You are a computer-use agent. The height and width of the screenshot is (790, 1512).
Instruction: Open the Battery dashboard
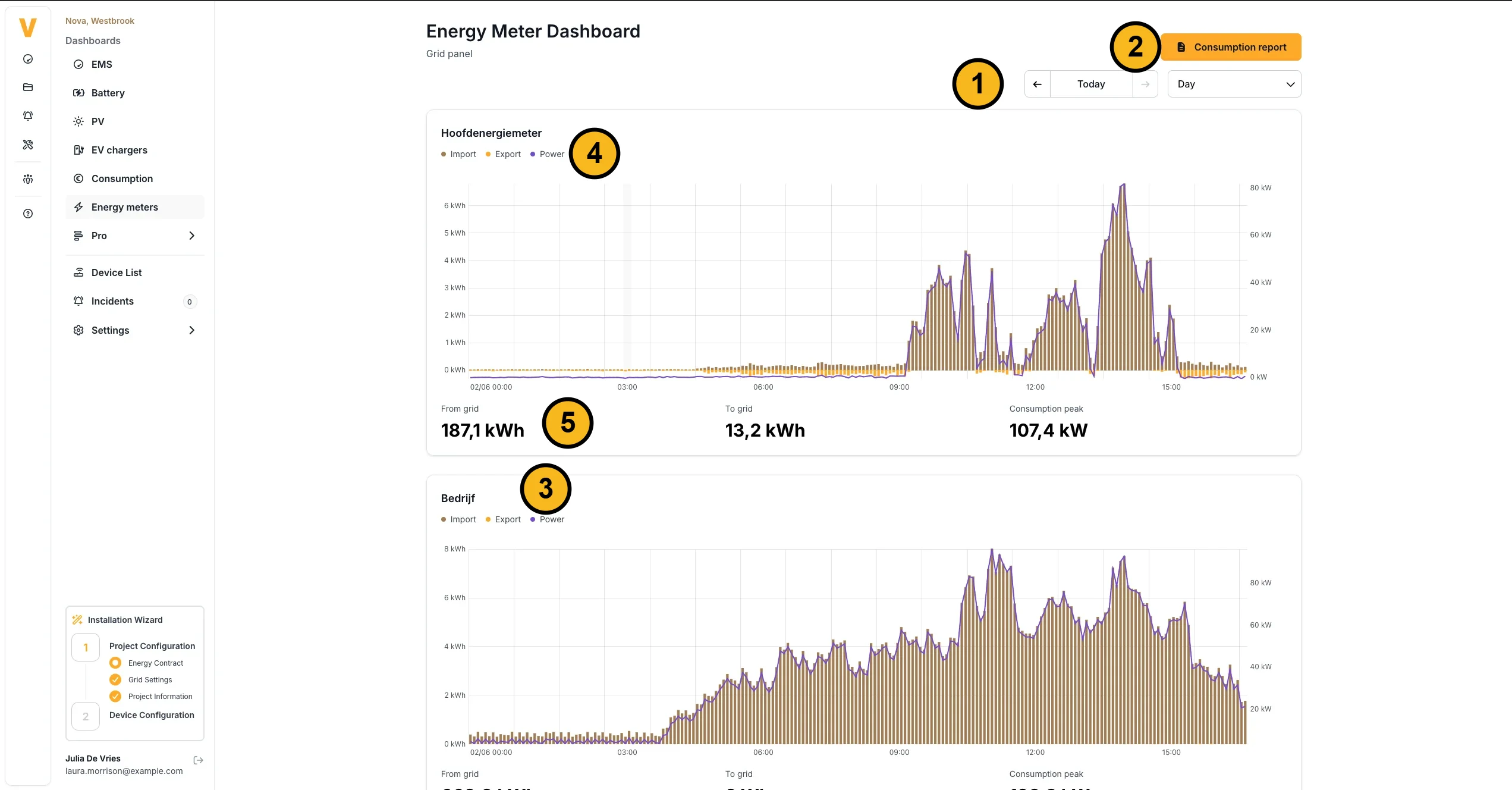click(x=135, y=93)
